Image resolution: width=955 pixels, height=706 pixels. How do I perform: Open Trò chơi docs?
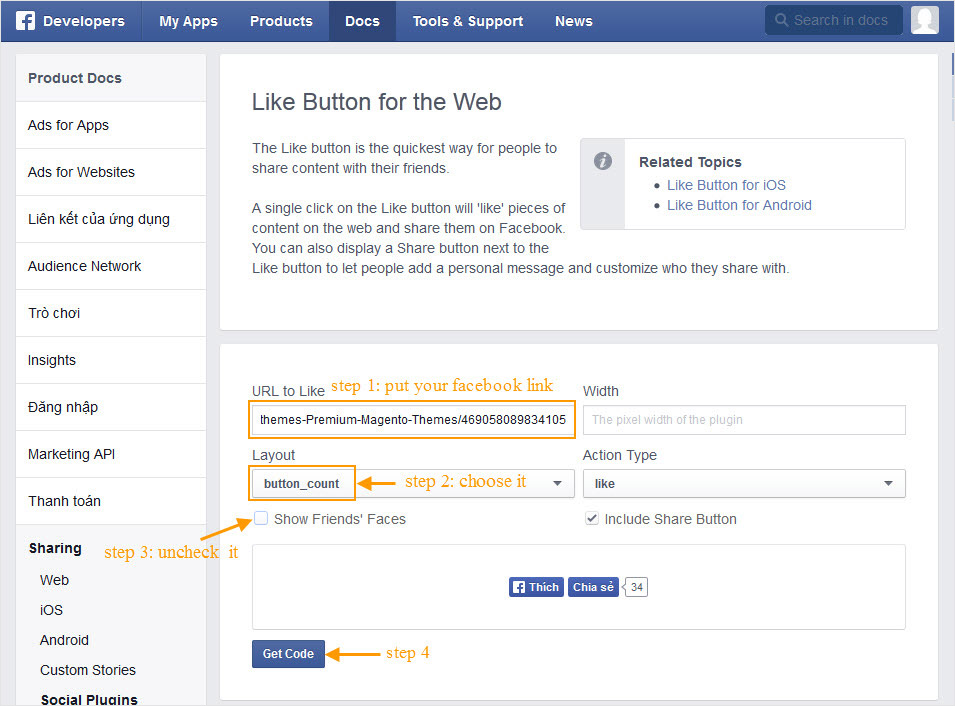111,313
